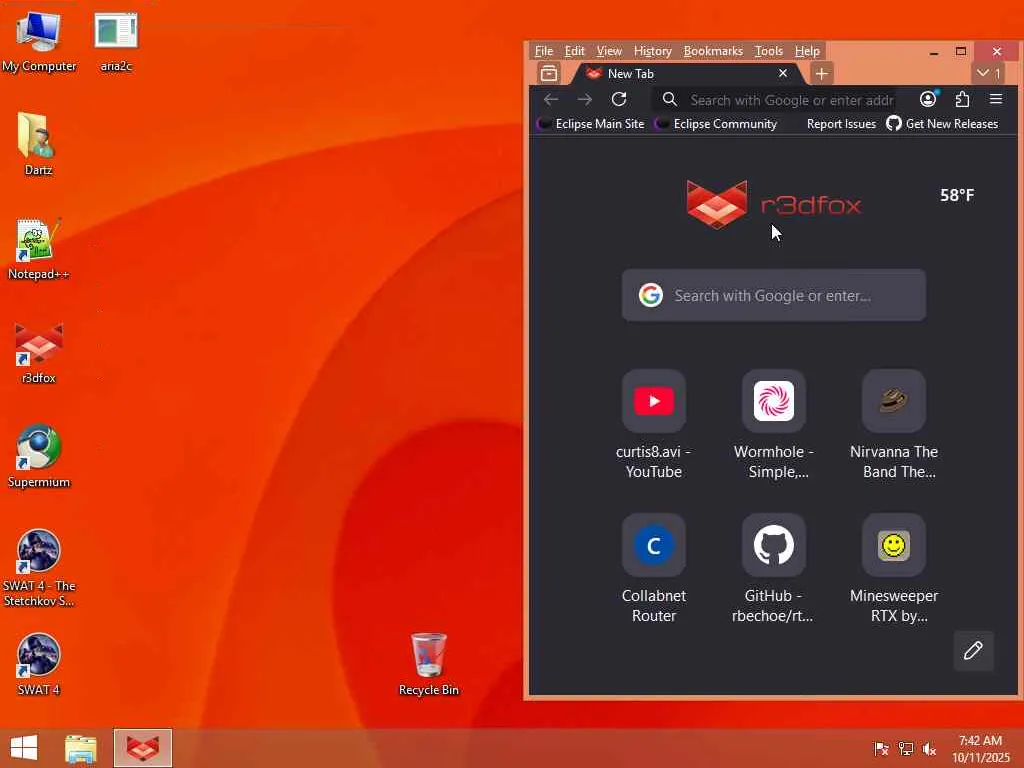The width and height of the screenshot is (1024, 768).
Task: Open the History menu
Action: (x=652, y=51)
